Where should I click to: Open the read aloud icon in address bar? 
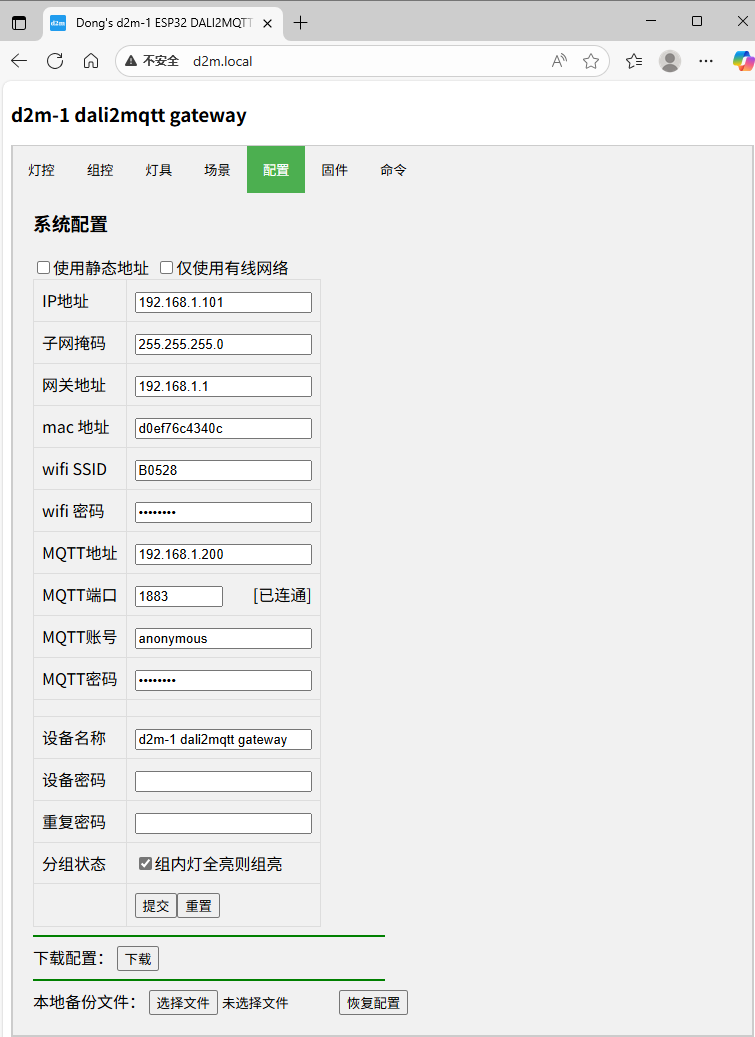coord(559,61)
